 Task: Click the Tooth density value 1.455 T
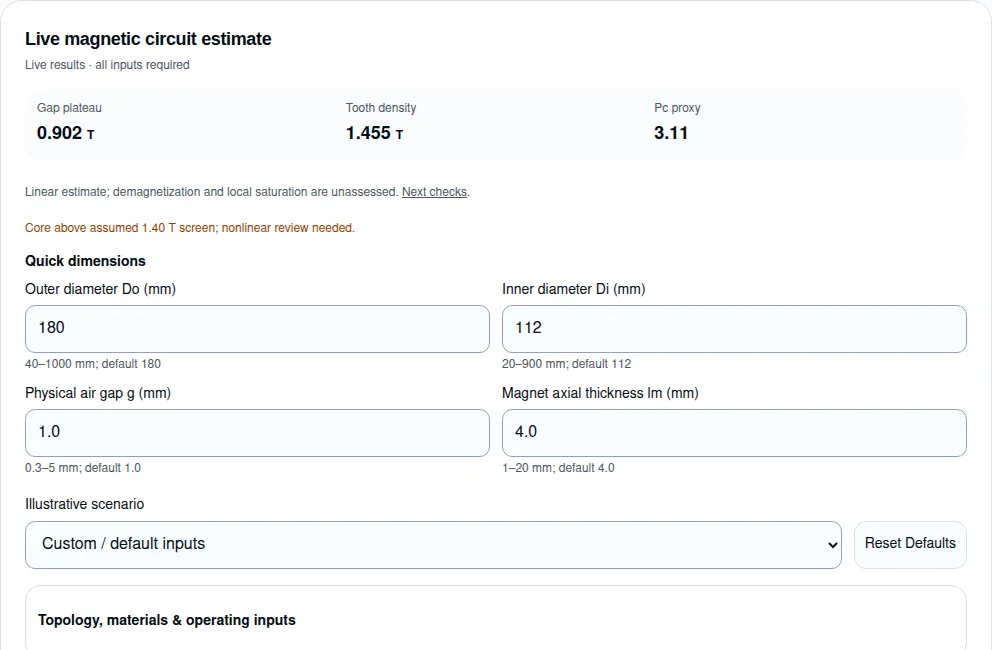tap(375, 133)
